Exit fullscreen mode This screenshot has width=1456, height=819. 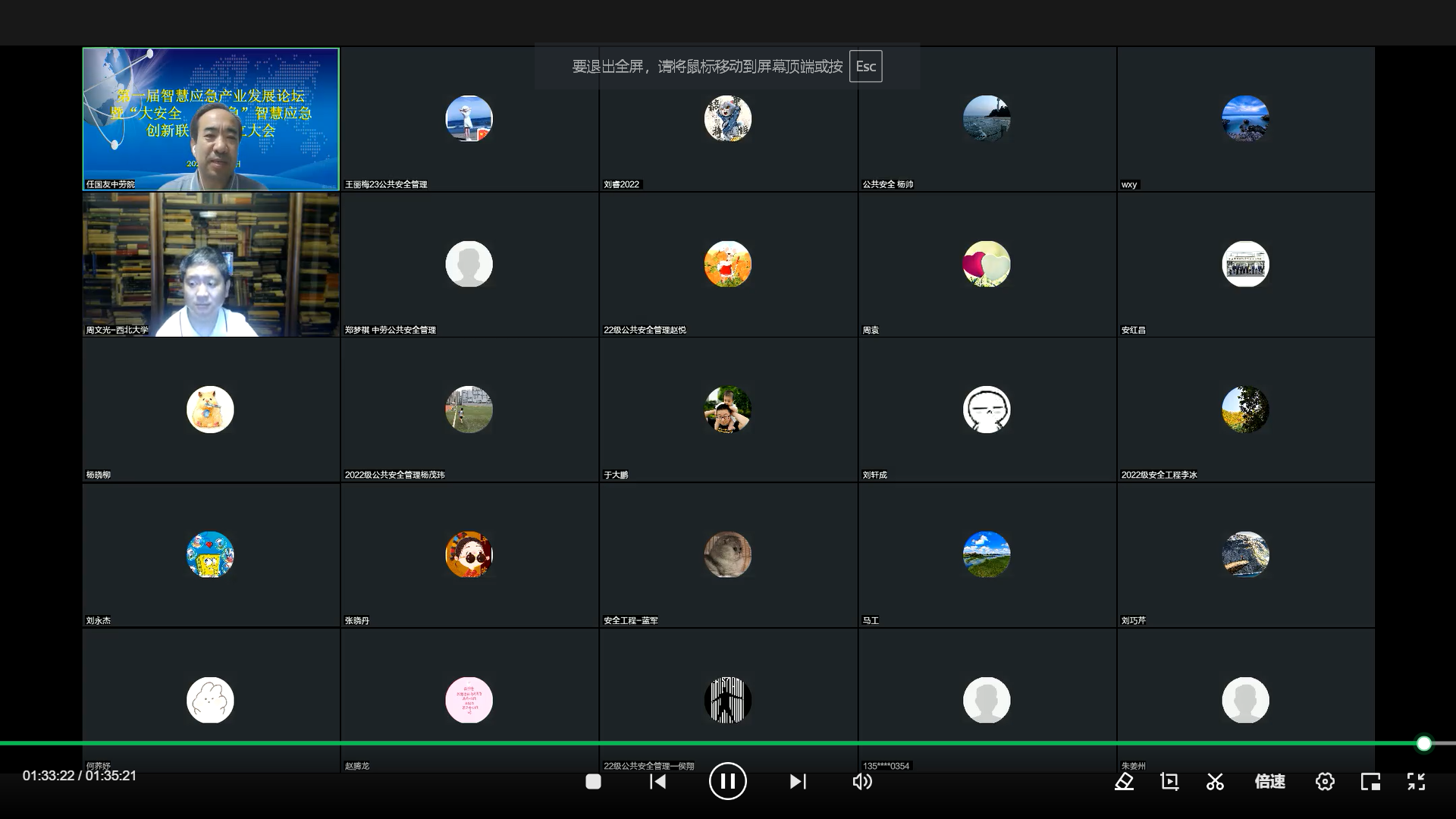[1416, 782]
